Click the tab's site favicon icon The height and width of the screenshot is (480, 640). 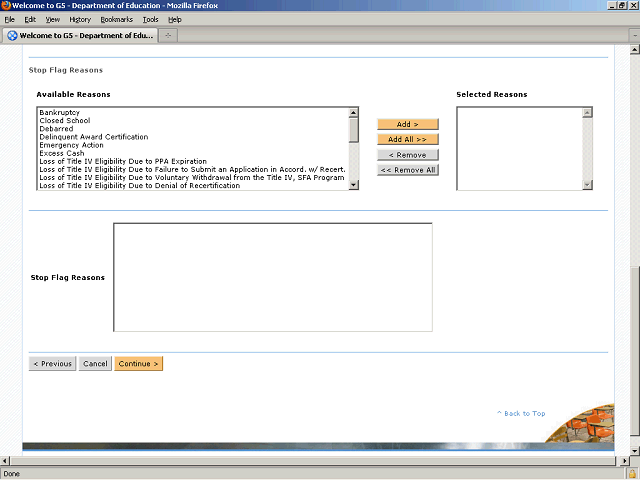pos(12,36)
